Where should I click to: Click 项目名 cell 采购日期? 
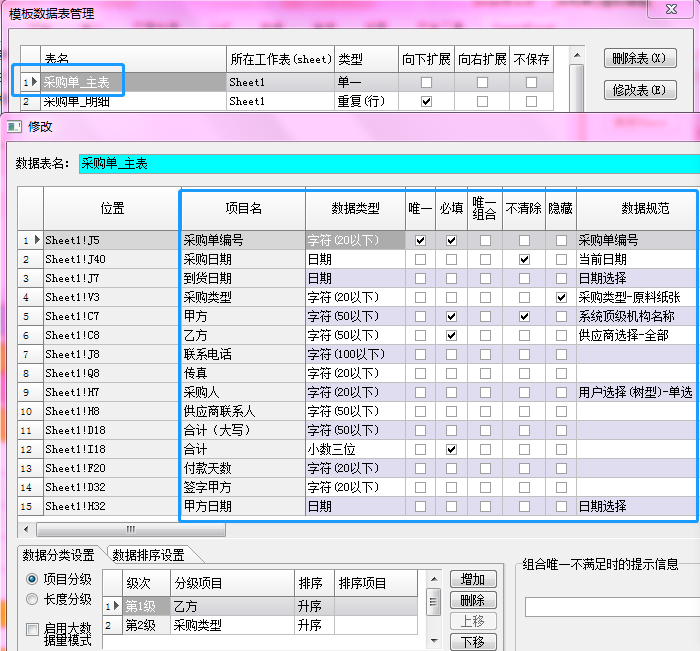coord(243,259)
